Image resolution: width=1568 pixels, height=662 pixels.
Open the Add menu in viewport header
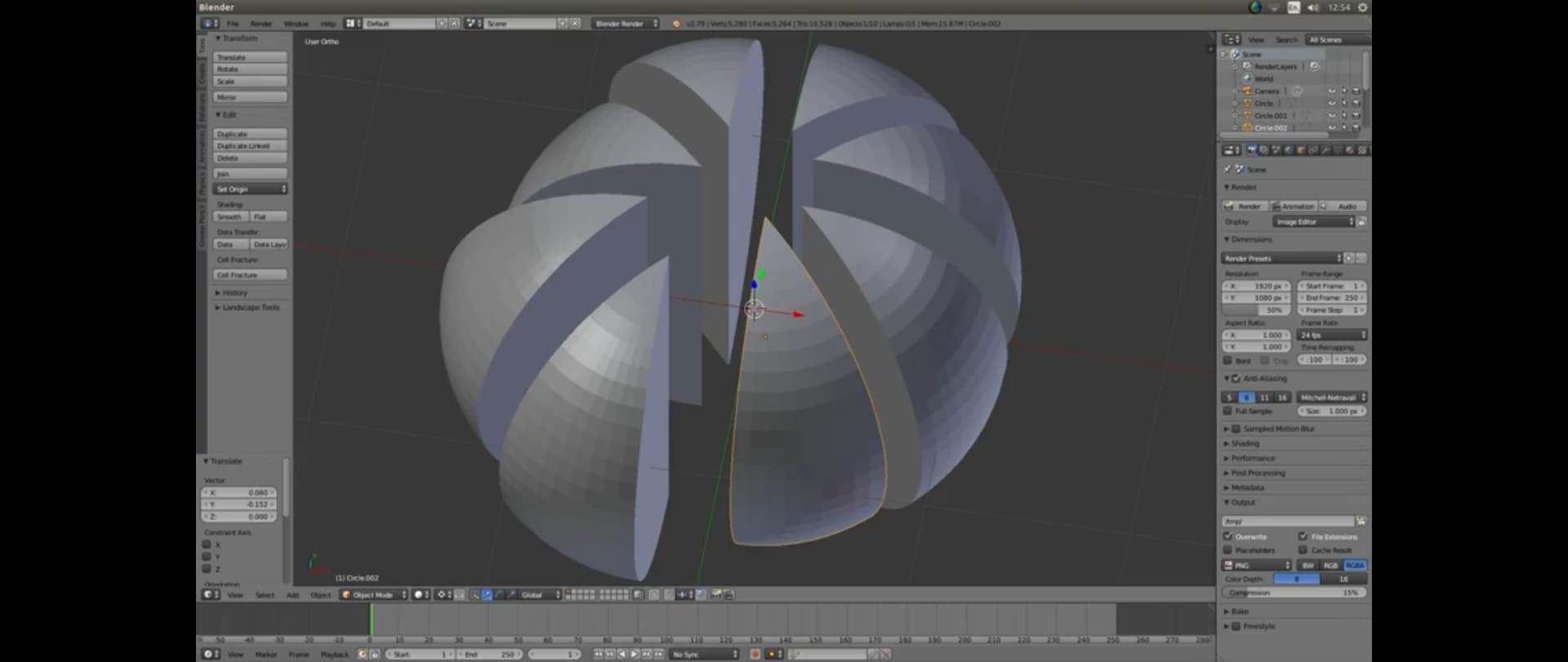coord(292,595)
